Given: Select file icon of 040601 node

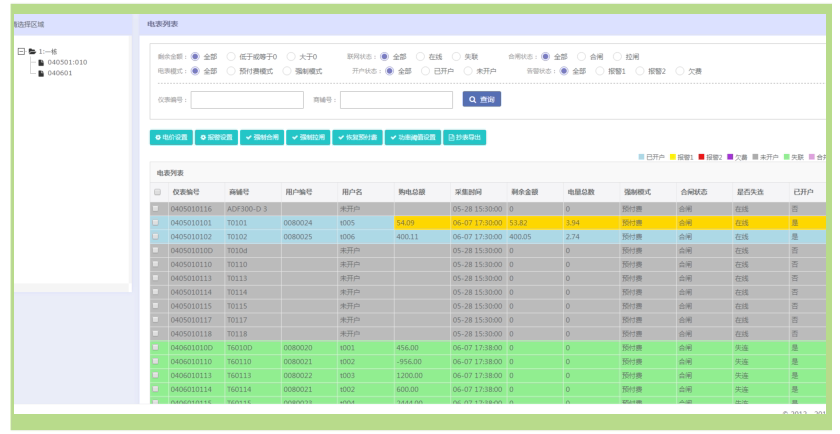Looking at the screenshot, I should (x=41, y=73).
